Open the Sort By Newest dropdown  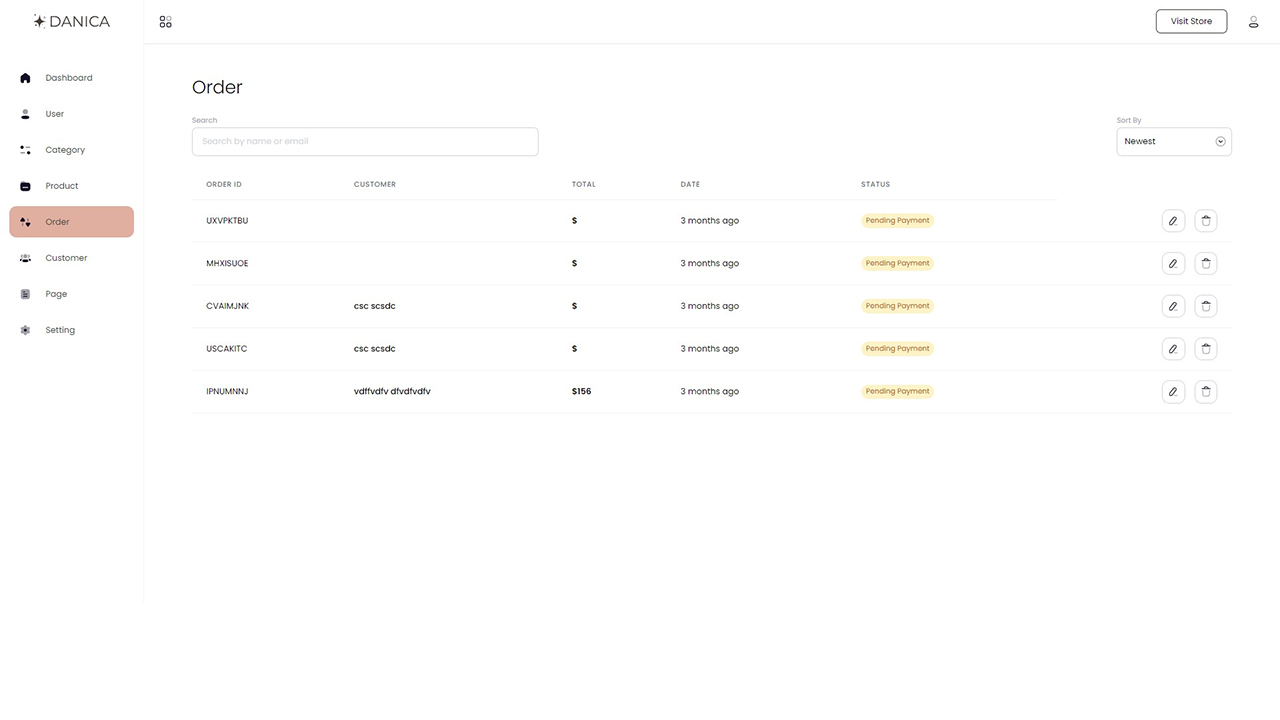pos(1174,141)
